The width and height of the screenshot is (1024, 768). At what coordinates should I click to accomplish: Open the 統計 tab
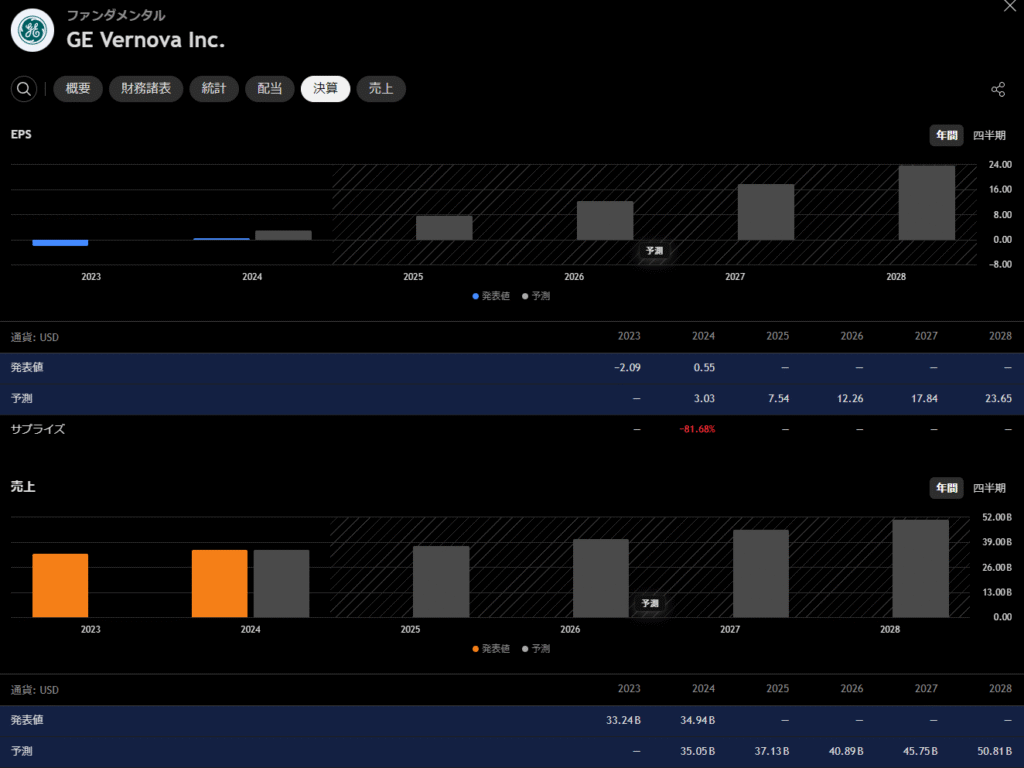click(214, 89)
